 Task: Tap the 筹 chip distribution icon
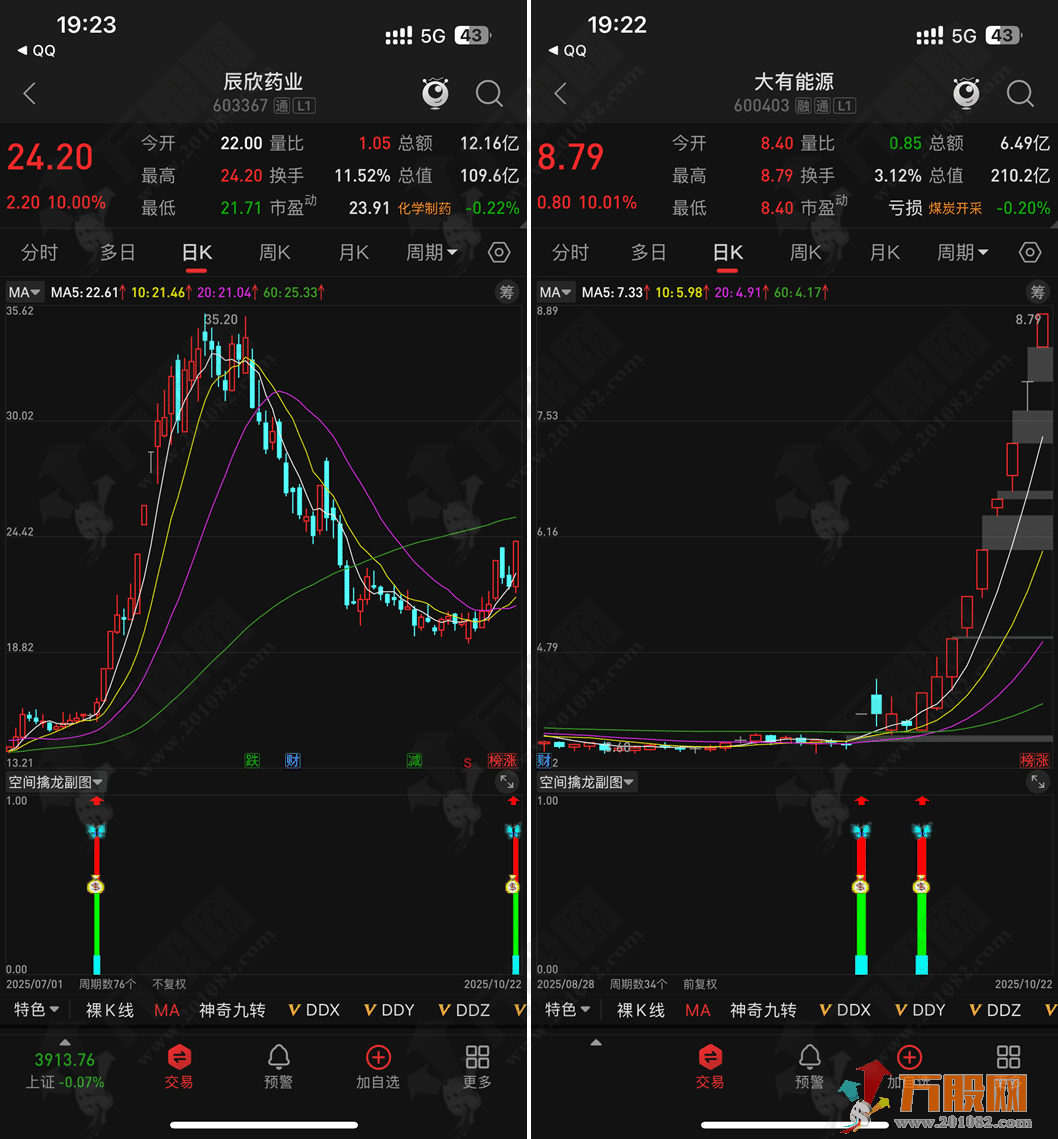pos(506,291)
